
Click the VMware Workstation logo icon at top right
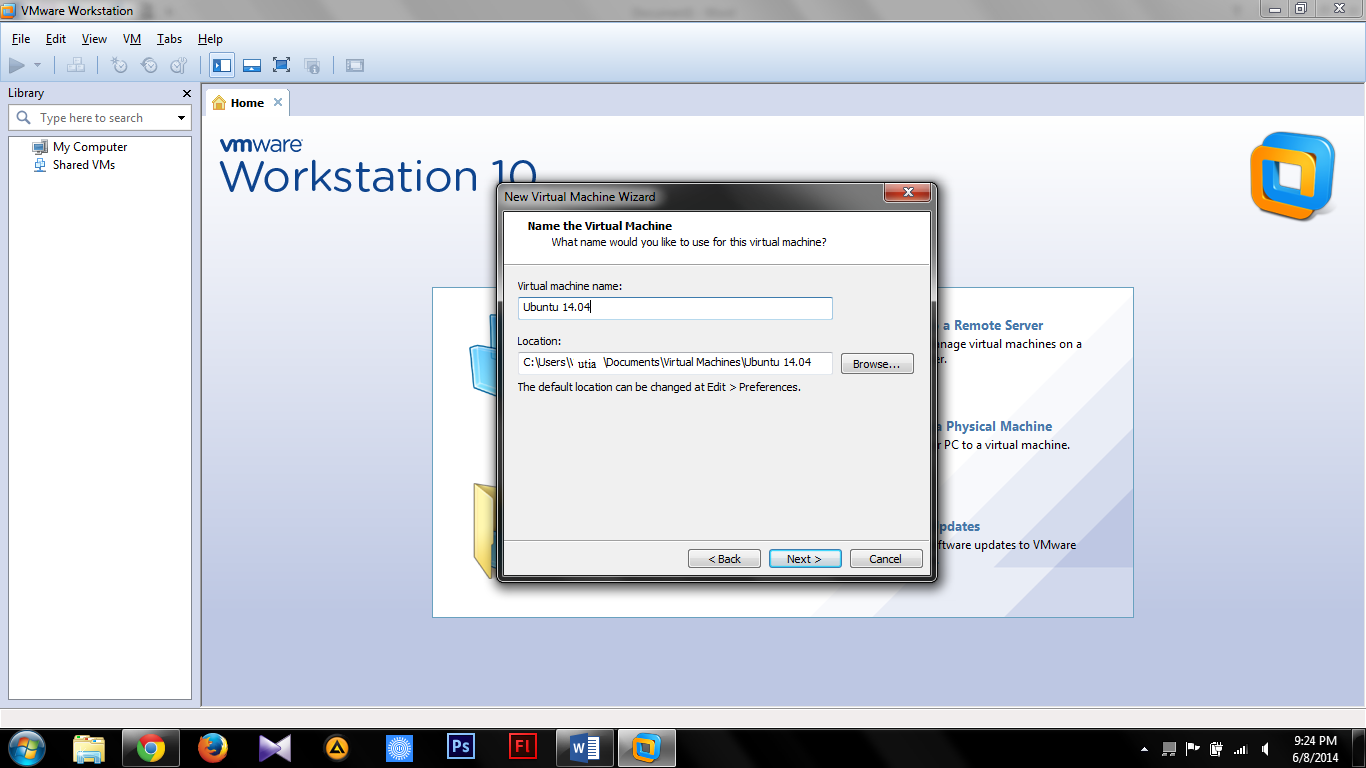point(1292,176)
